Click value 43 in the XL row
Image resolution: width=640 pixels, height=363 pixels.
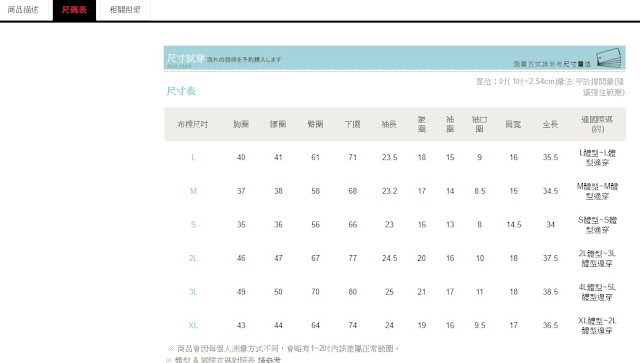point(241,325)
